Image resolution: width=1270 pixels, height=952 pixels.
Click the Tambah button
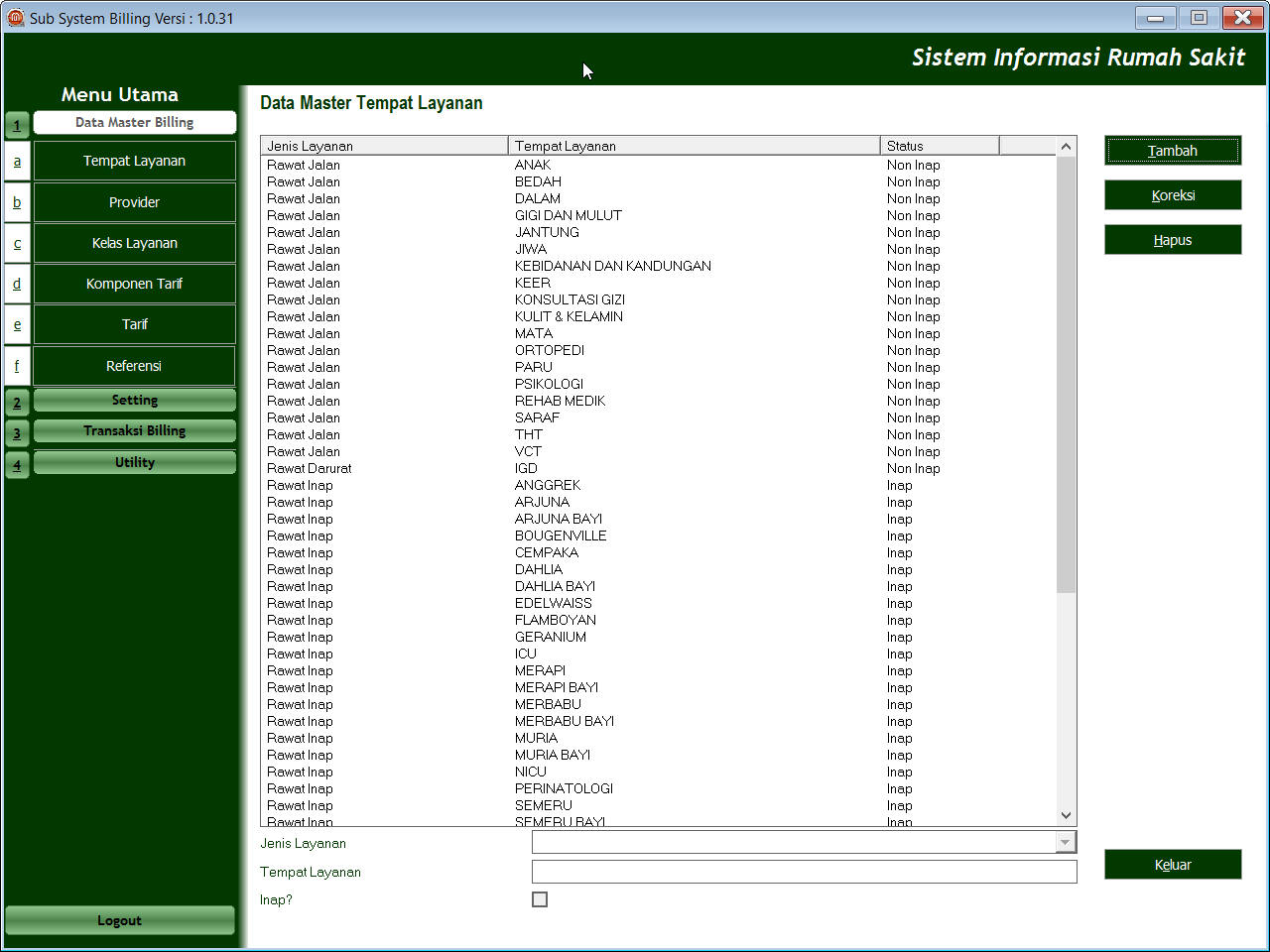[x=1173, y=151]
